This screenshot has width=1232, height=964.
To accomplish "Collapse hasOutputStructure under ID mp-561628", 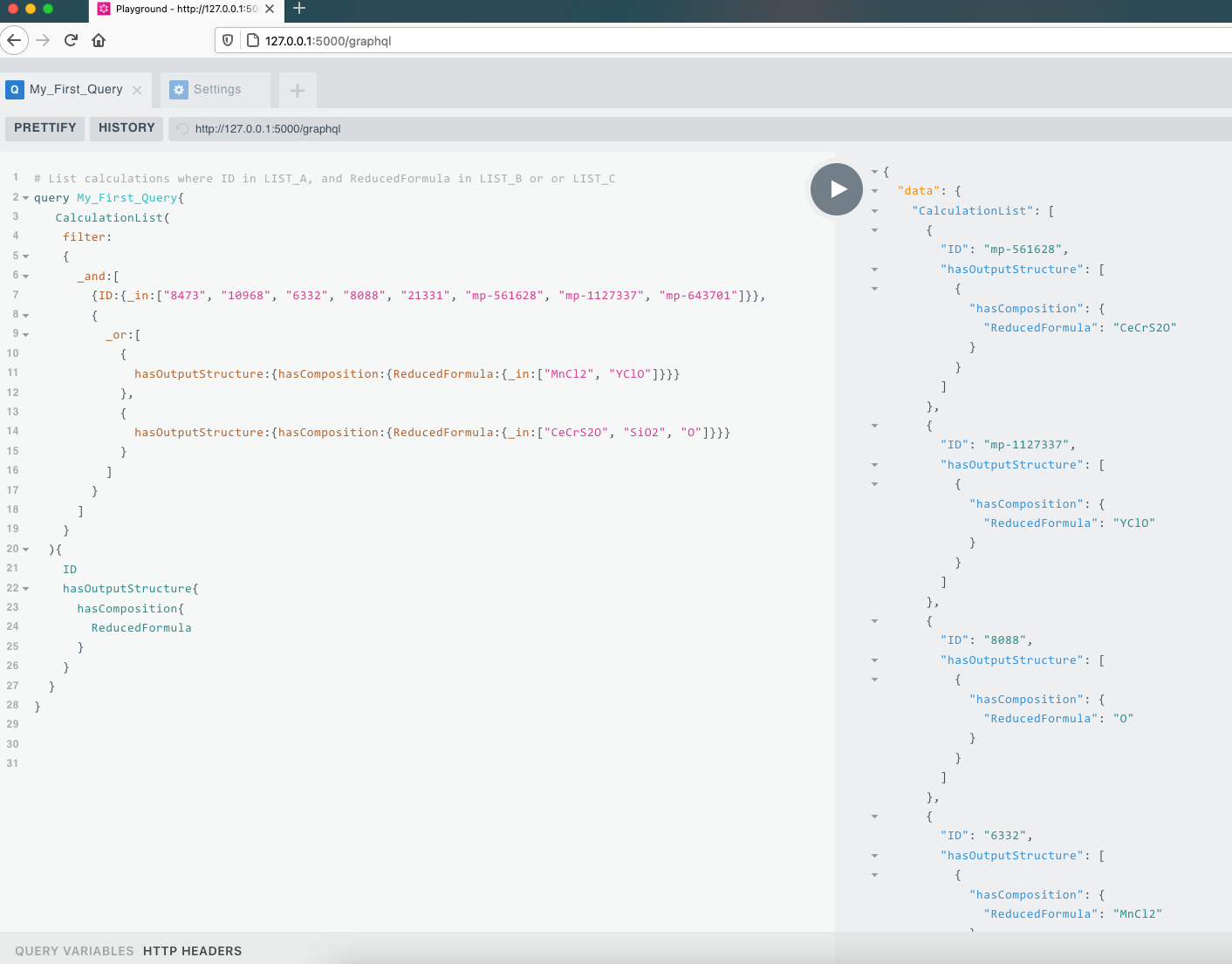I will point(874,269).
